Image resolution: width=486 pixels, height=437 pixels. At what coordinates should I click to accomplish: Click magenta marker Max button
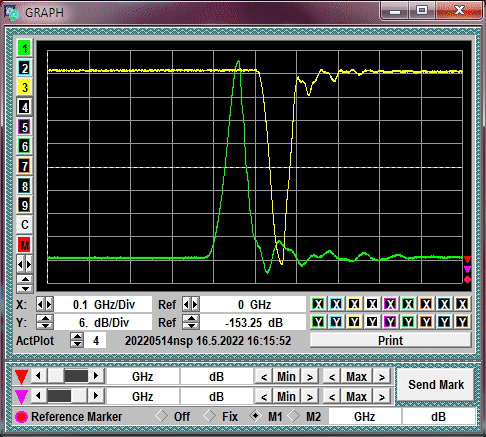(356, 396)
